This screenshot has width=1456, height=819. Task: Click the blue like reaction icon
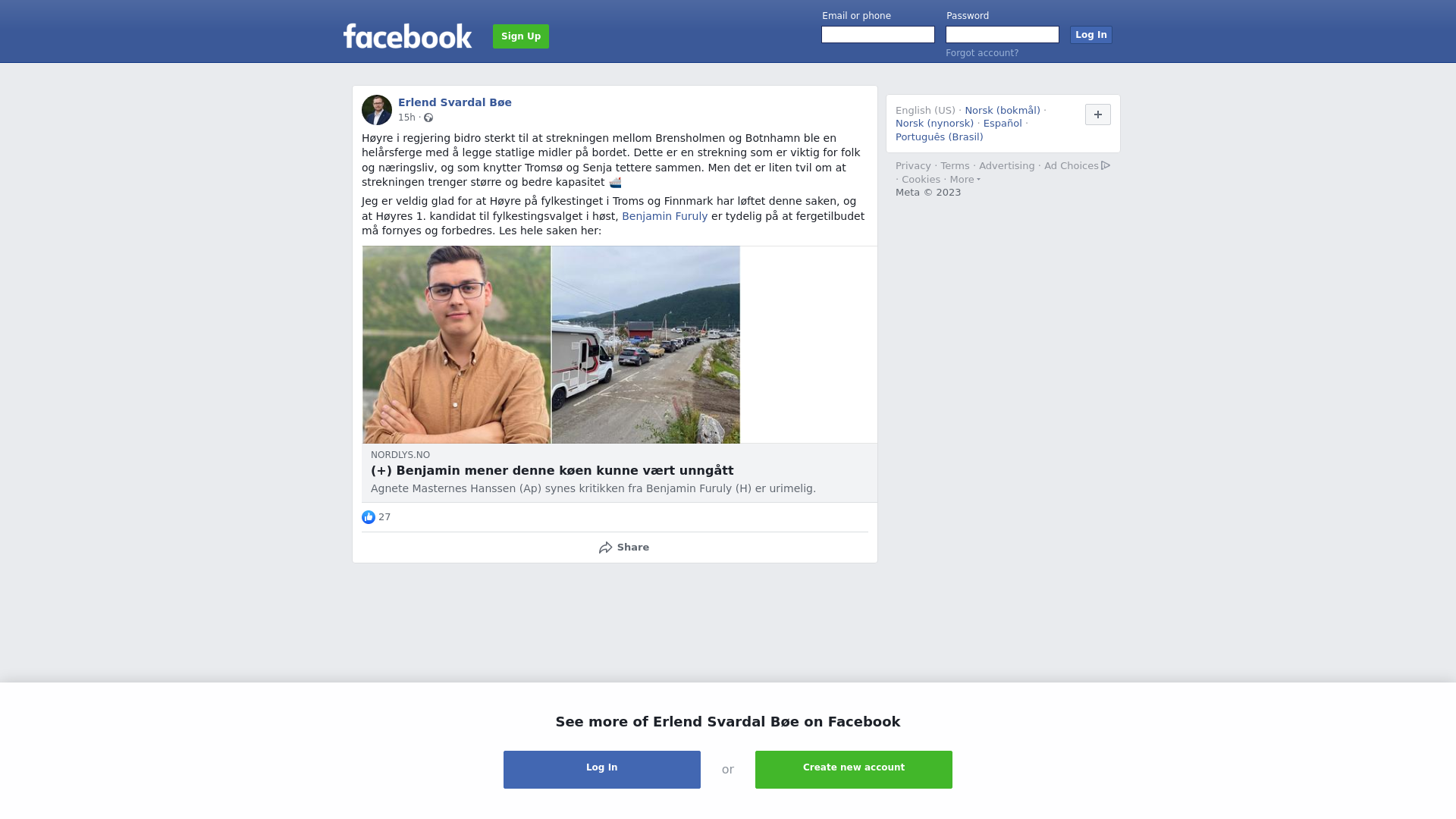coord(369,517)
